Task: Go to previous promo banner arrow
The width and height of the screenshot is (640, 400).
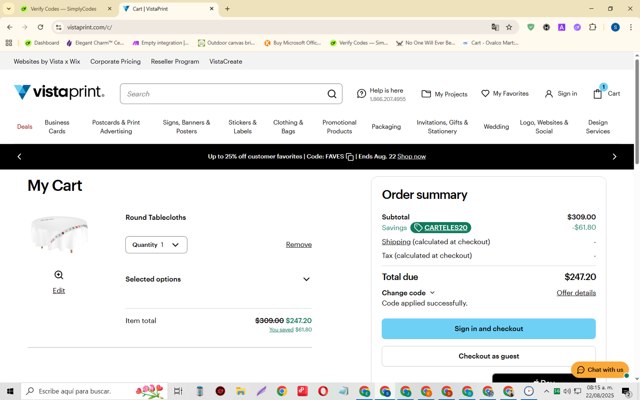Action: tap(19, 157)
